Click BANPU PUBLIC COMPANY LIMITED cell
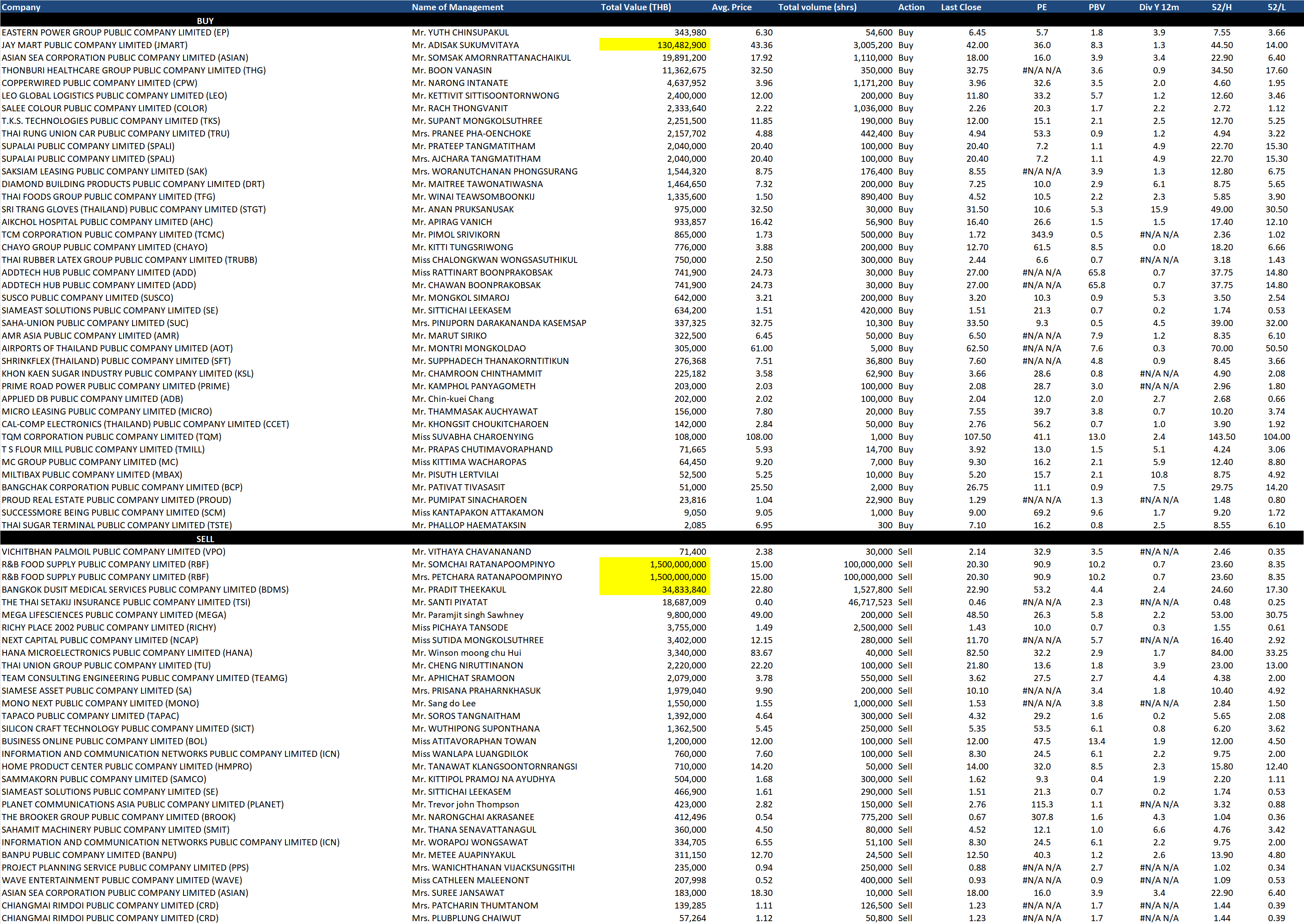The width and height of the screenshot is (1304, 924). (89, 855)
